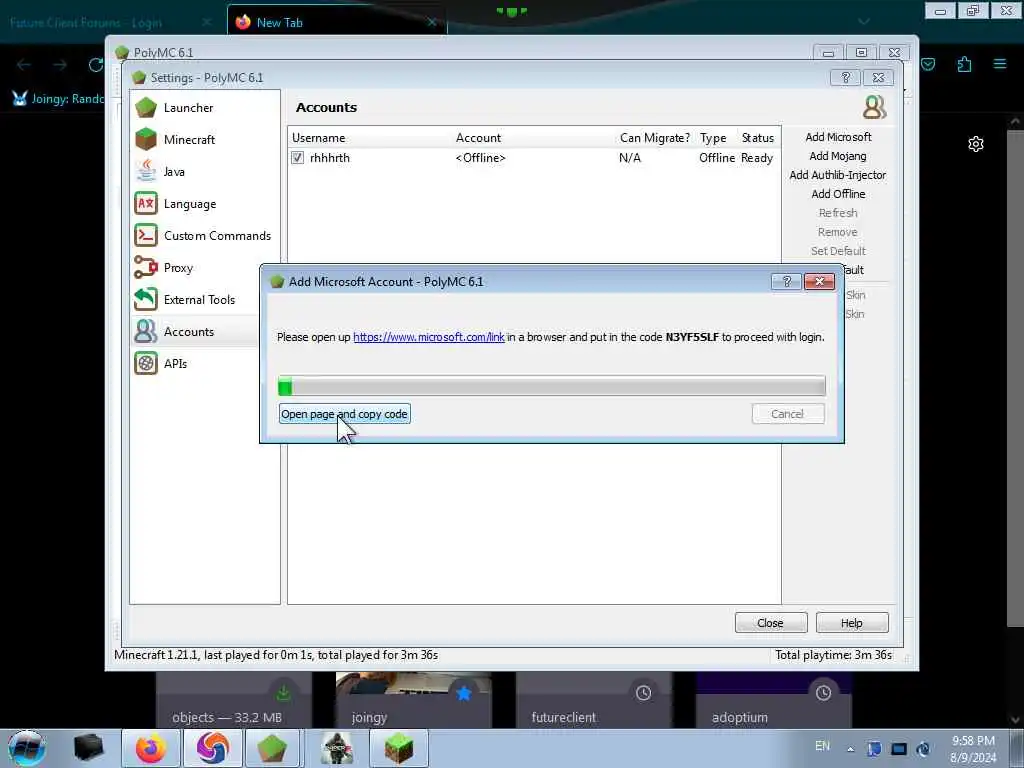
Task: Click the Refresh account action
Action: tap(838, 213)
